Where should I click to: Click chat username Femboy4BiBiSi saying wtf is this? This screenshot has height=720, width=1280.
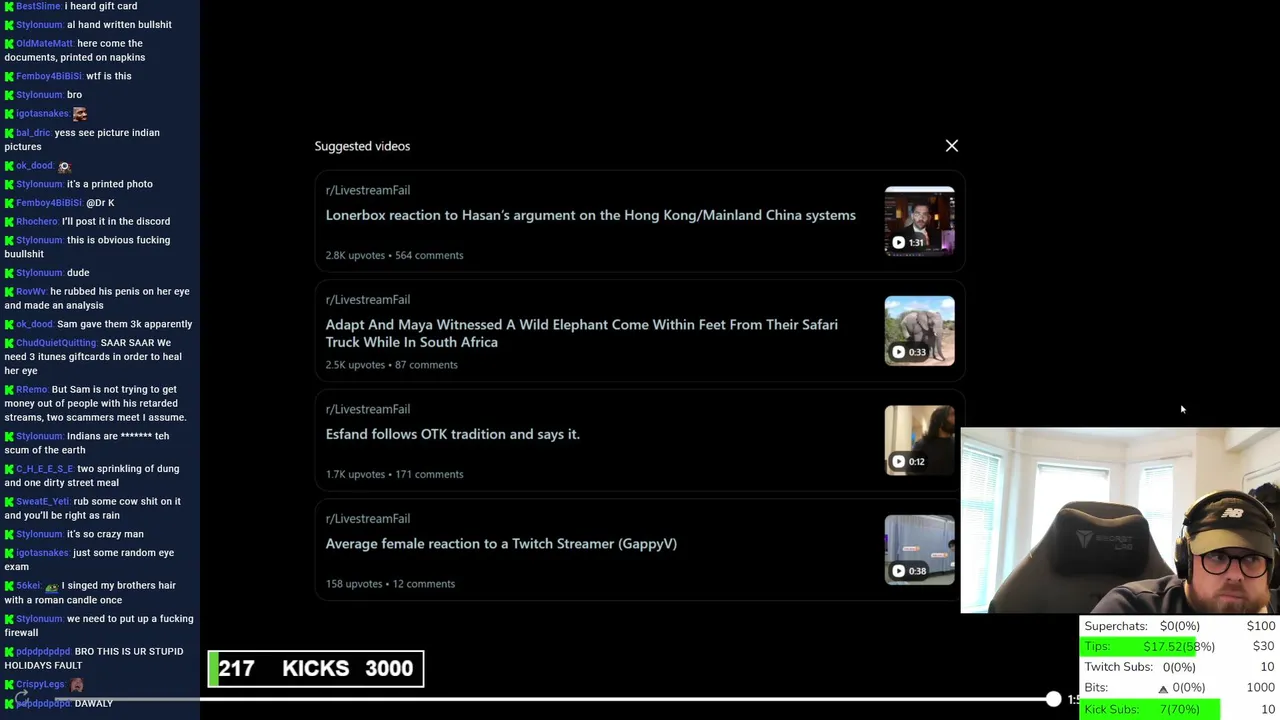click(x=49, y=76)
